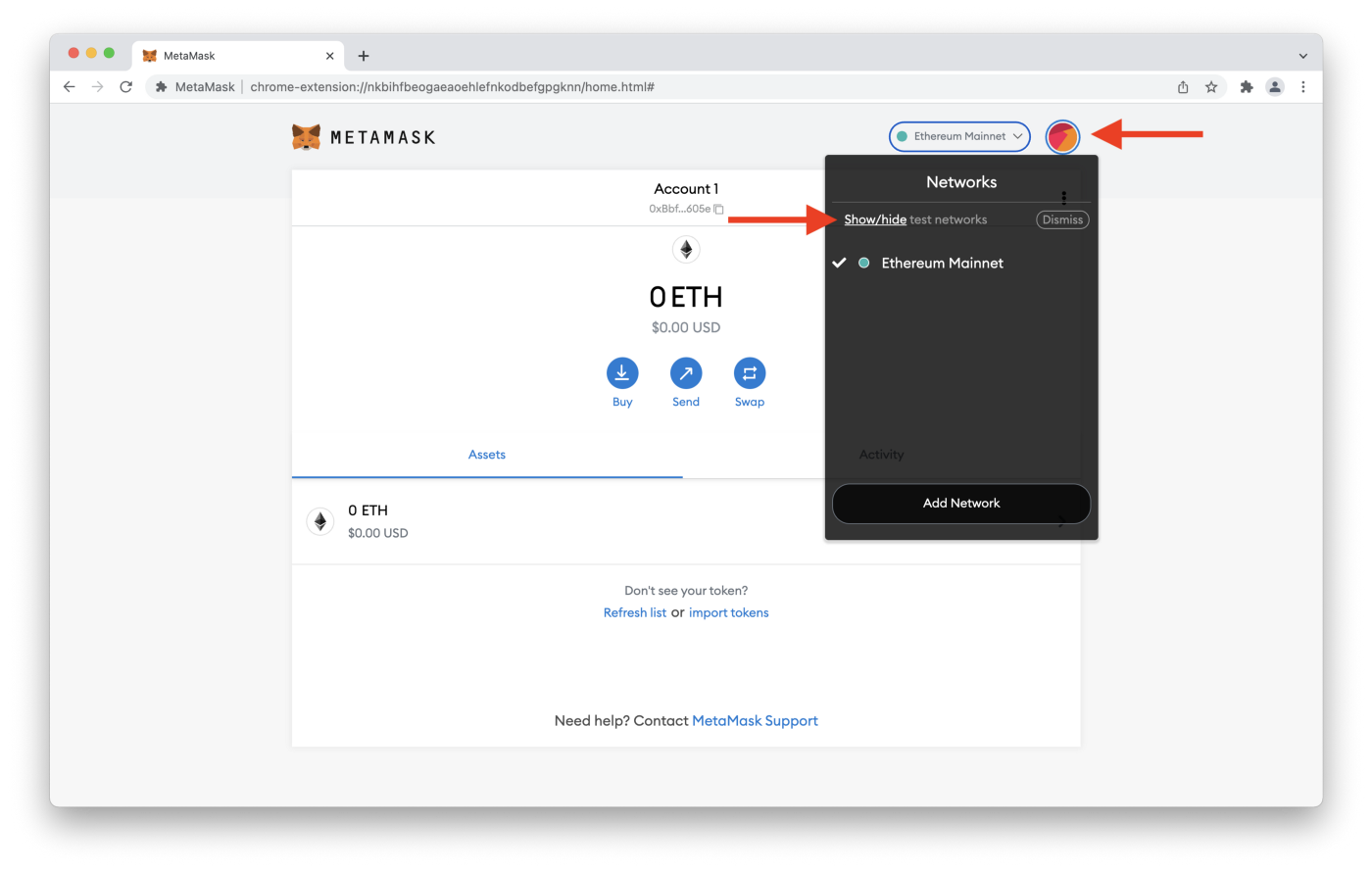1372x872 pixels.
Task: Click the Account 1 name
Action: (686, 188)
